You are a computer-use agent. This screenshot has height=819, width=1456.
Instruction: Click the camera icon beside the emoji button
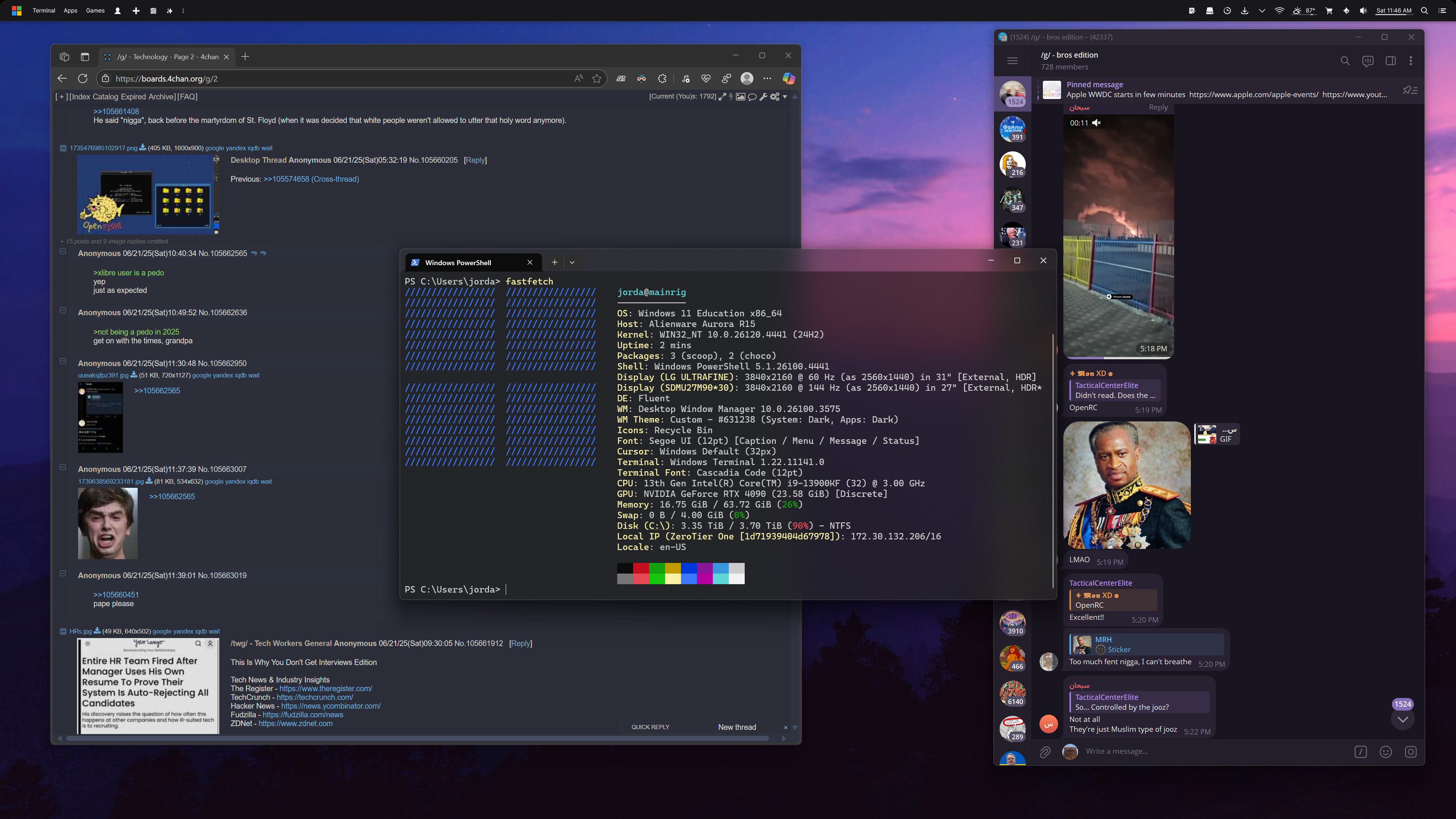[1411, 752]
